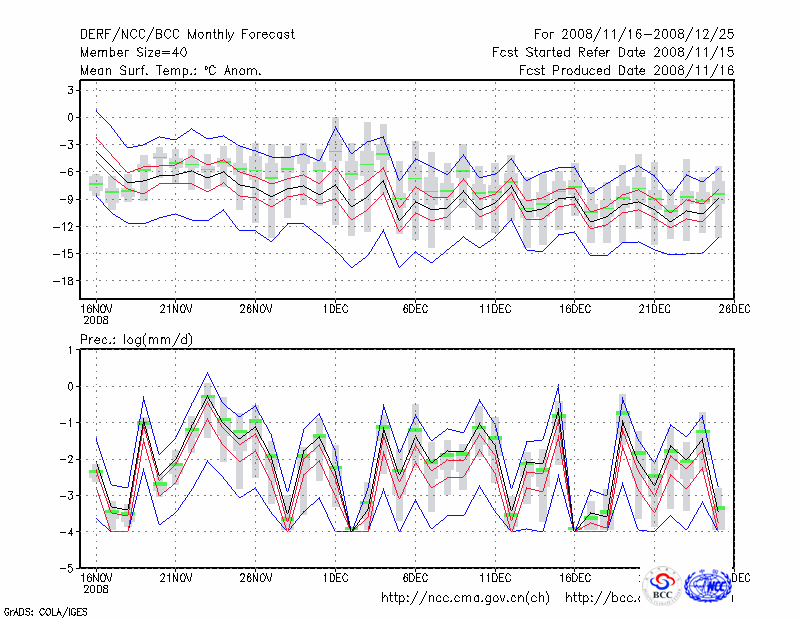800x618 pixels.
Task: Click the -5 value on precipitation y-axis
Action: tap(67, 568)
